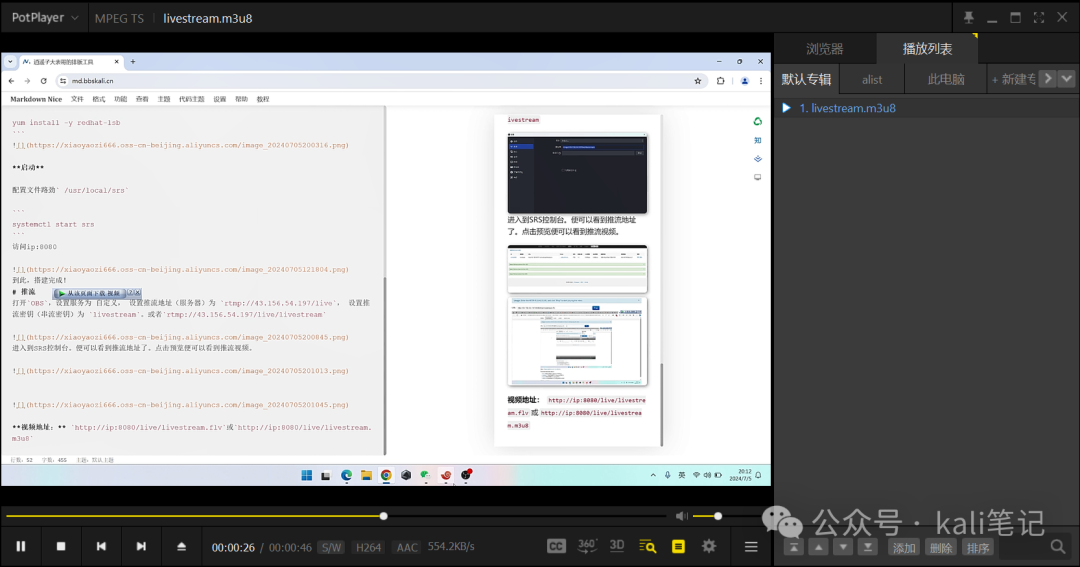Click the Windows Start icon in video taskbar
The width and height of the screenshot is (1080, 567).
(x=307, y=475)
